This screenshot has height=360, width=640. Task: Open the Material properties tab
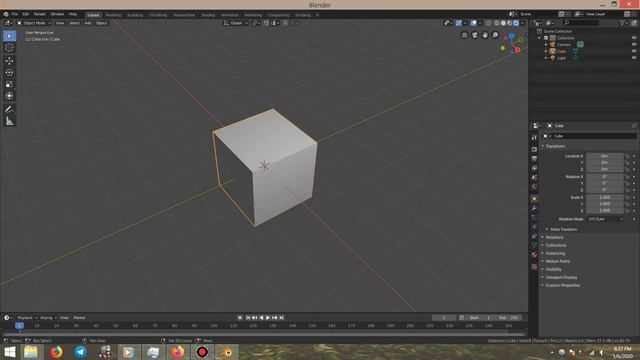pos(534,255)
